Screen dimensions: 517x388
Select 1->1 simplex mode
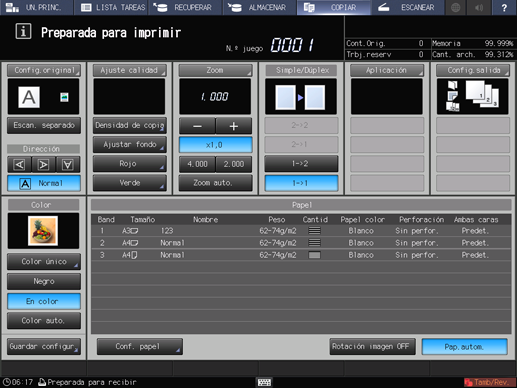(301, 183)
